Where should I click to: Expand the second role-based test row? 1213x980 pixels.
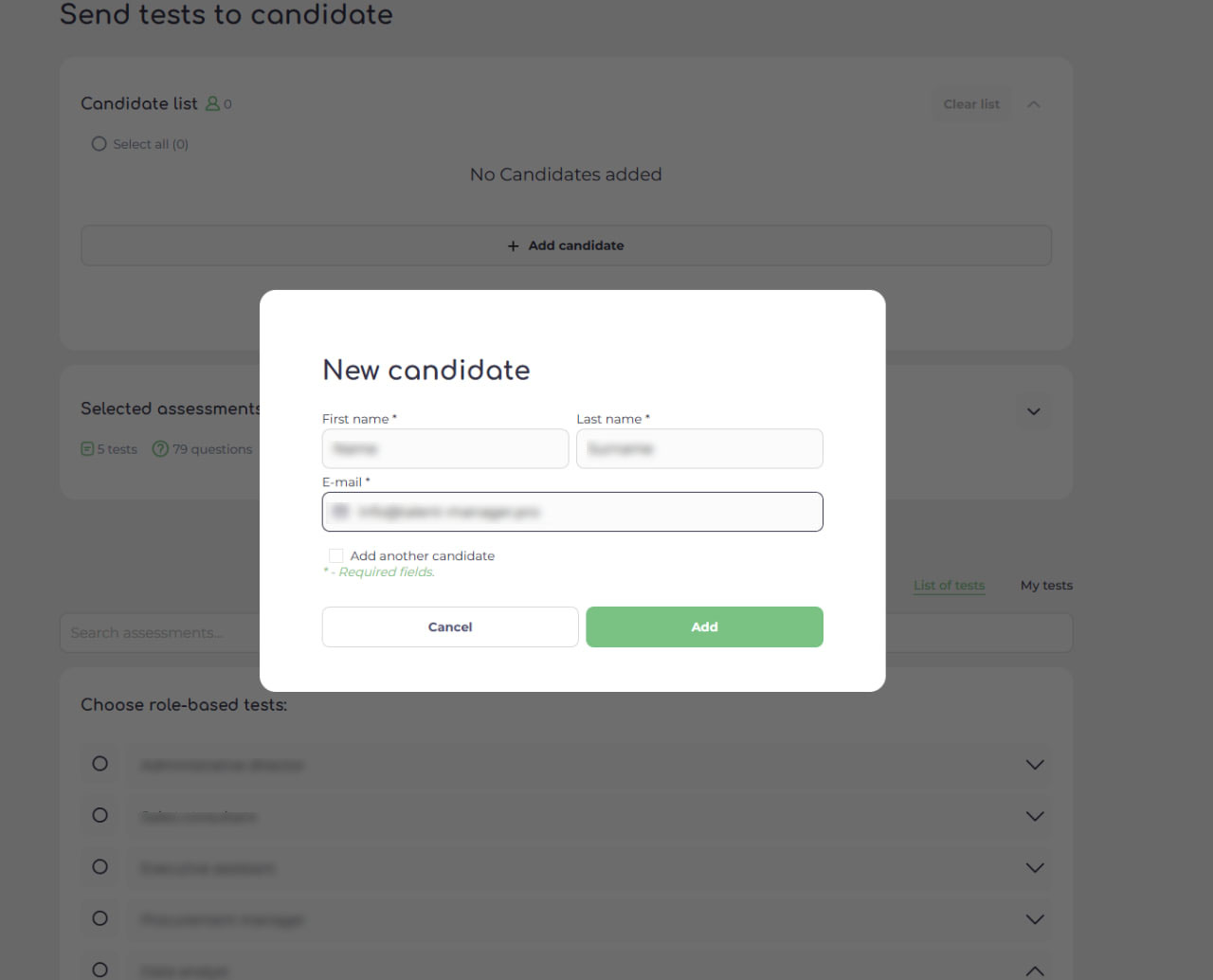pyautogui.click(x=1035, y=816)
